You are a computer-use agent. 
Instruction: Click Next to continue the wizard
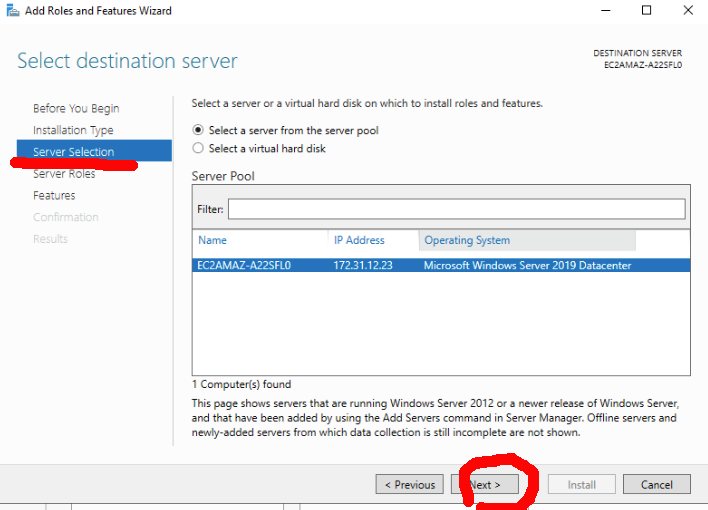tap(485, 484)
